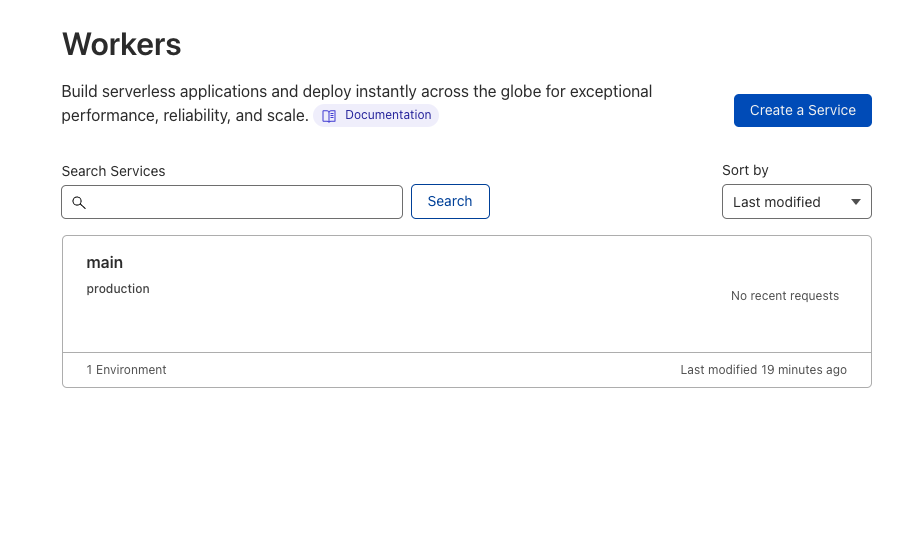
Task: Click the "1 Environment" footer text
Action: pos(126,370)
